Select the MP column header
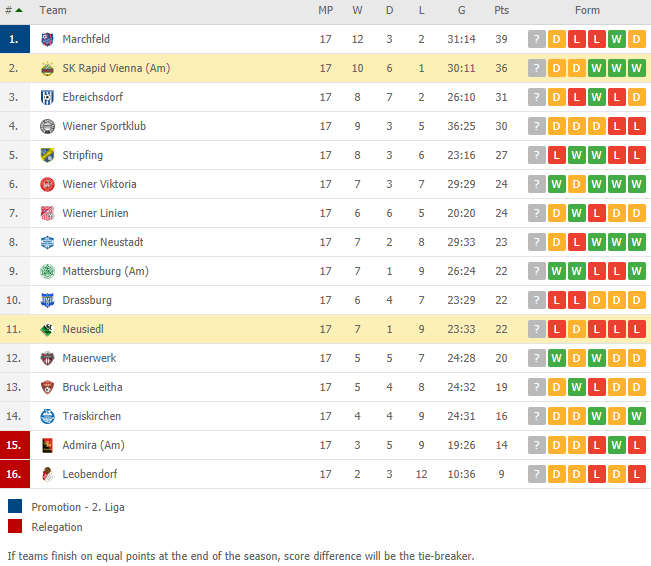 [x=326, y=10]
